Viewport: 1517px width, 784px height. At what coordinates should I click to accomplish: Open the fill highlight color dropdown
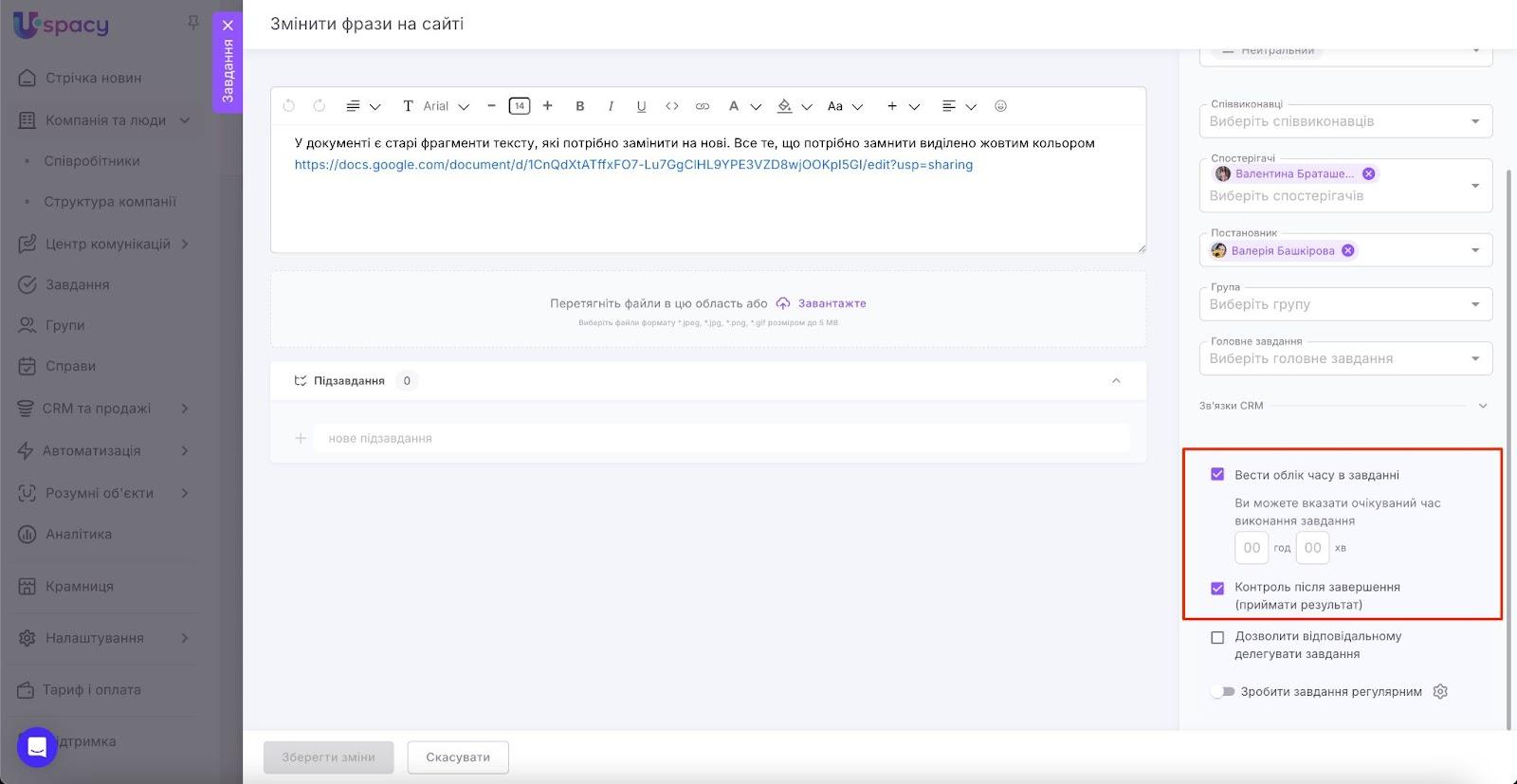(x=795, y=106)
